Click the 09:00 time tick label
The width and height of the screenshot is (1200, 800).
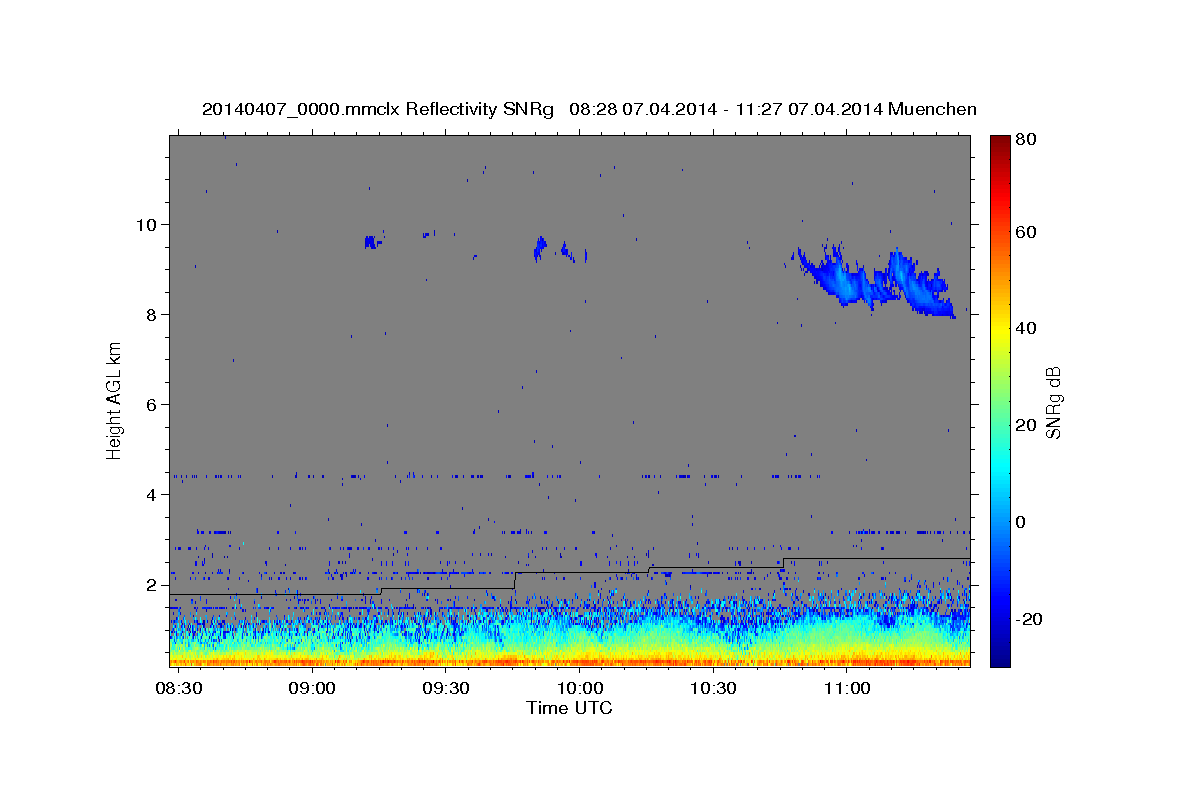pyautogui.click(x=312, y=688)
